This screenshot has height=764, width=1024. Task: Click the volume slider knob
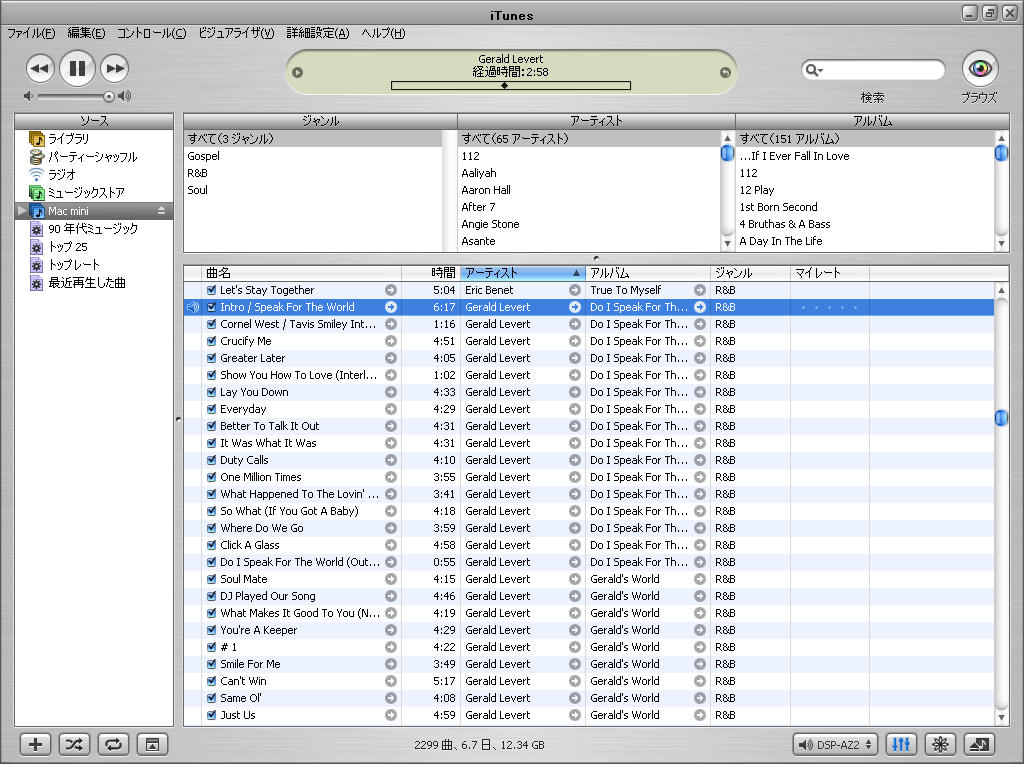(108, 97)
